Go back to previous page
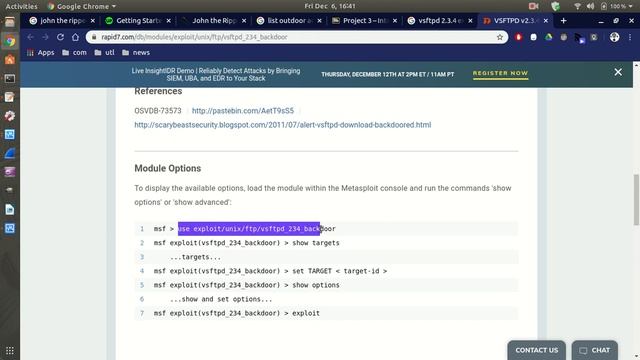Screen dimensions: 640x360 click(31, 37)
